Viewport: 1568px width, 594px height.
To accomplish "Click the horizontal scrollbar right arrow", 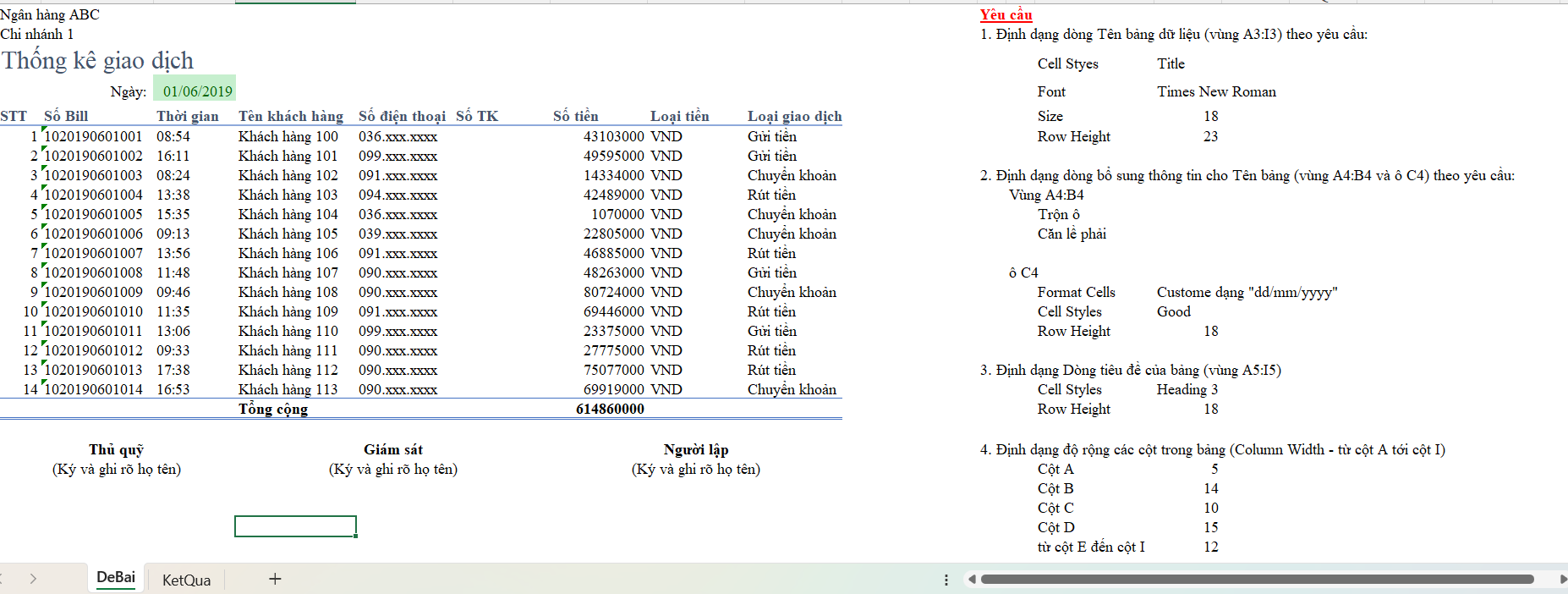I will [1562, 580].
